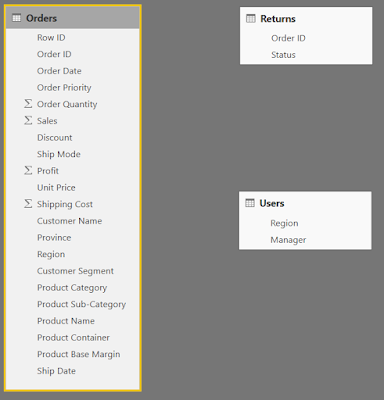Select the Ship Date field
Image resolution: width=384 pixels, height=400 pixels.
[56, 371]
